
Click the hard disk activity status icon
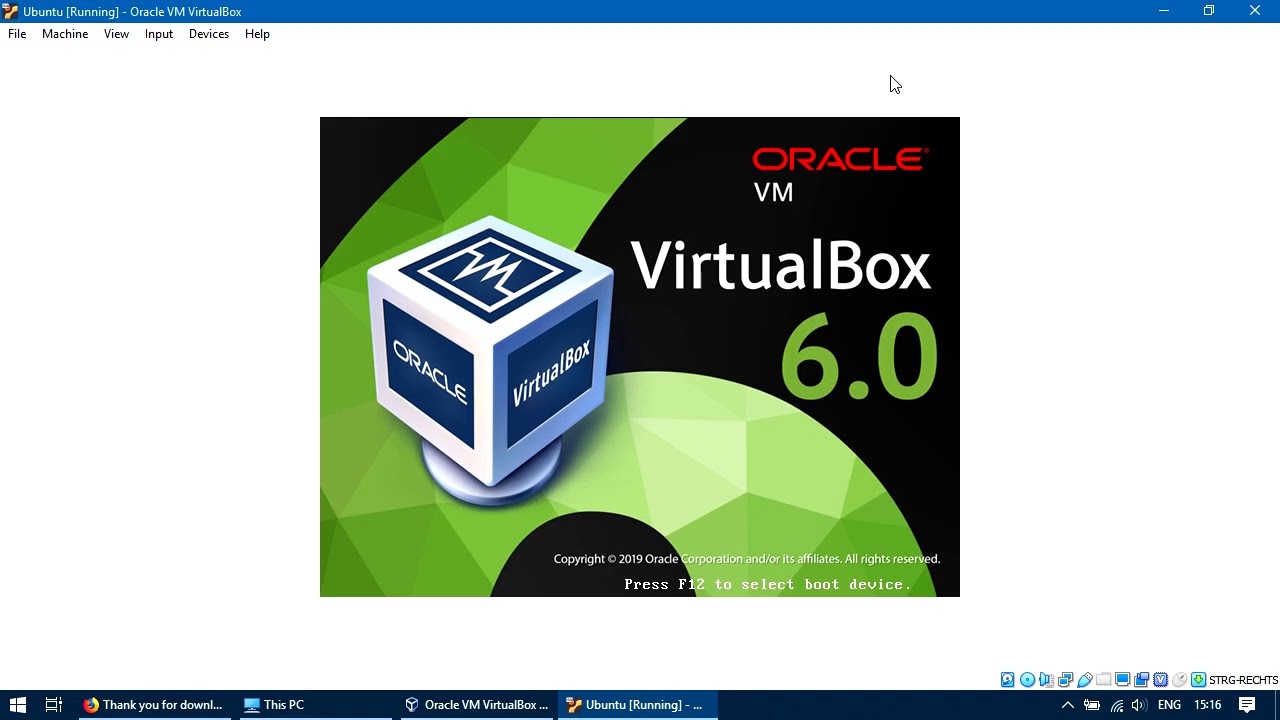1007,680
